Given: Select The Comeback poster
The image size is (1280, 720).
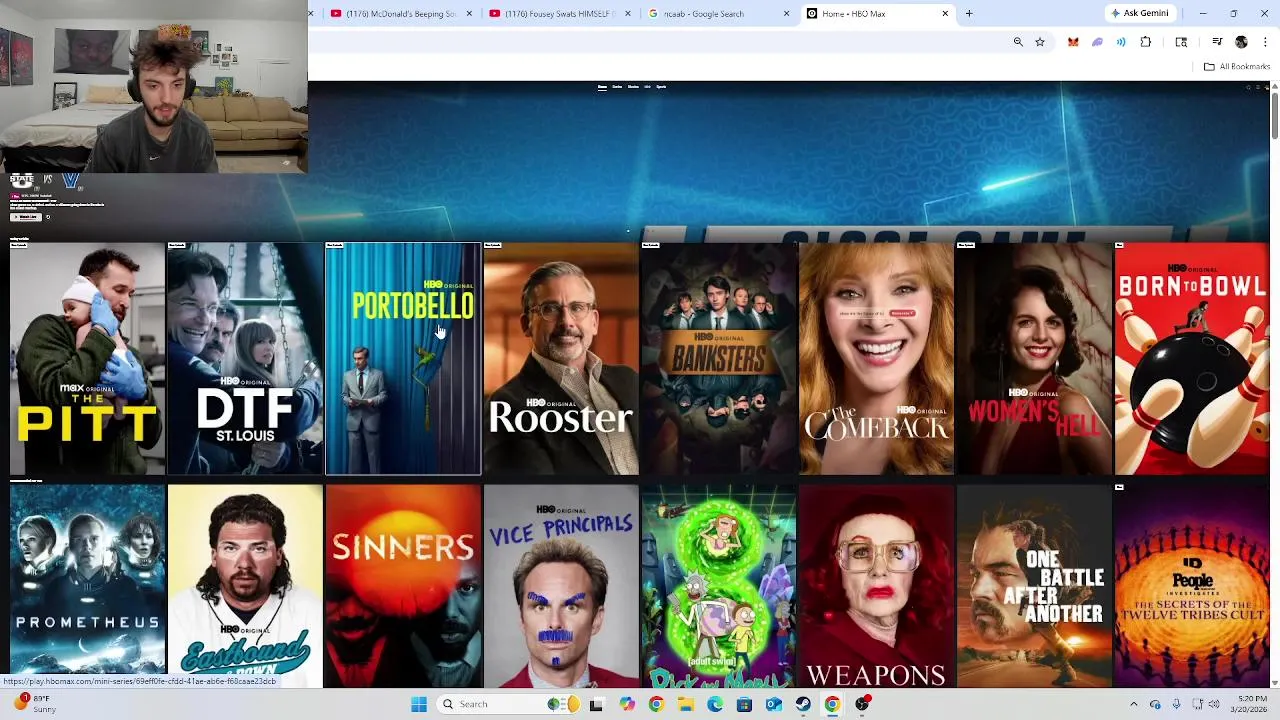Looking at the screenshot, I should (877, 358).
